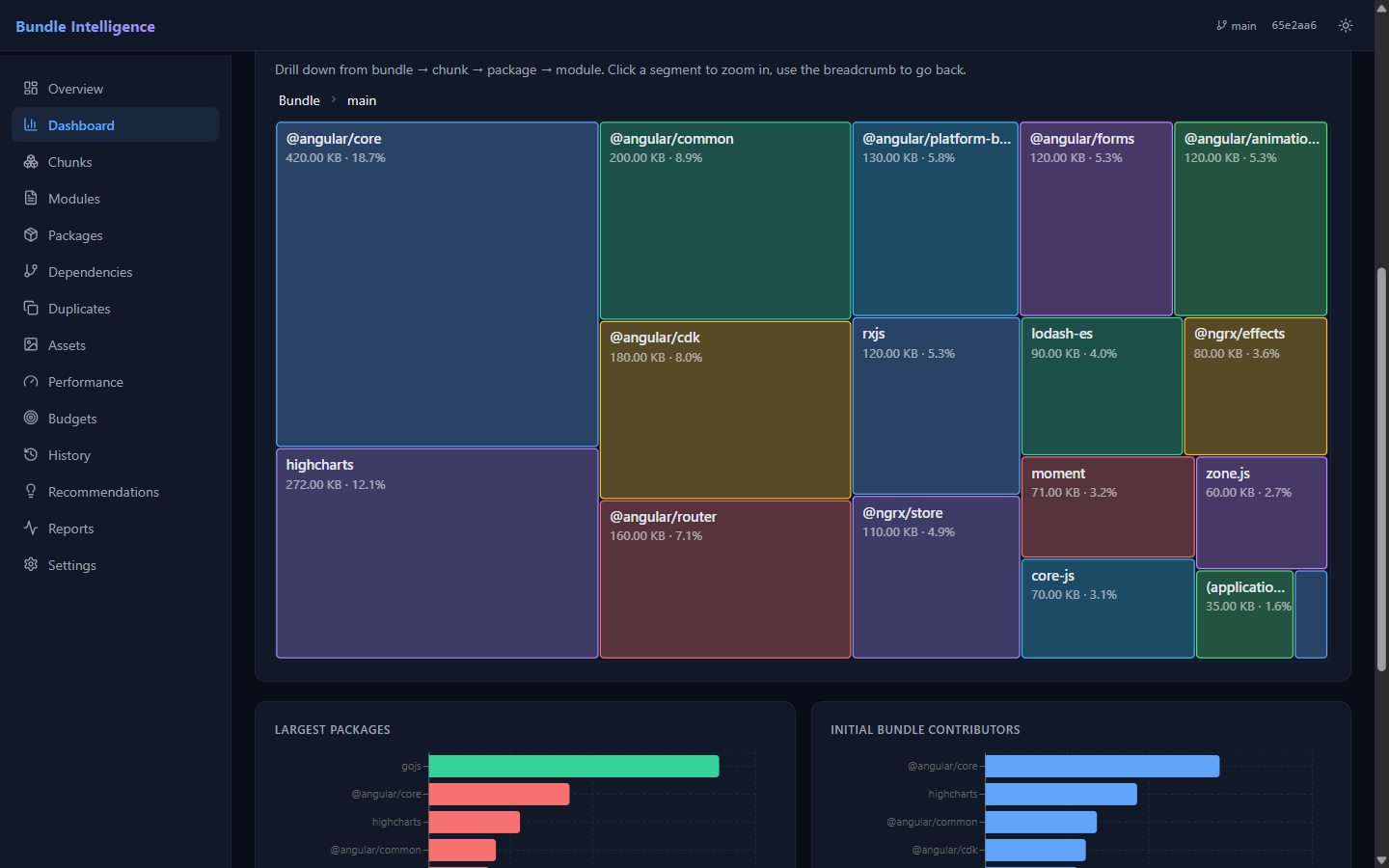Select the zone.js treemap segment
The height and width of the screenshot is (868, 1389).
click(x=1262, y=512)
